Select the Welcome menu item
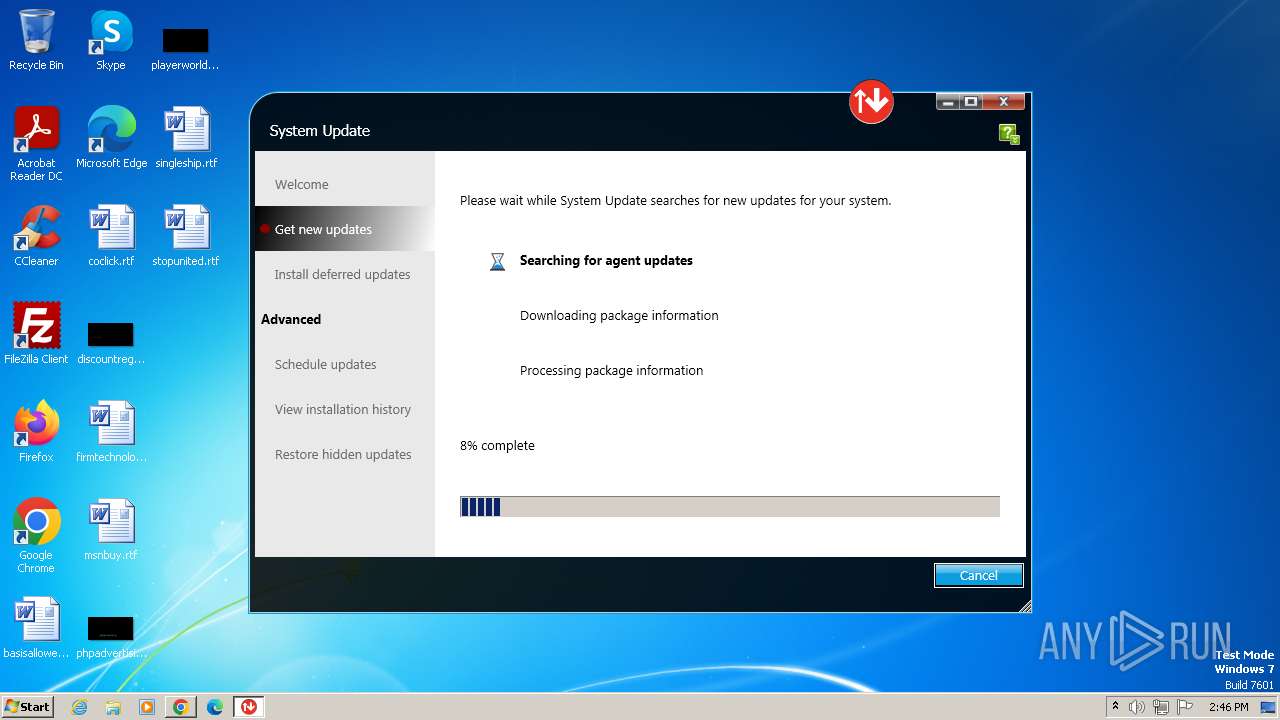 [301, 184]
